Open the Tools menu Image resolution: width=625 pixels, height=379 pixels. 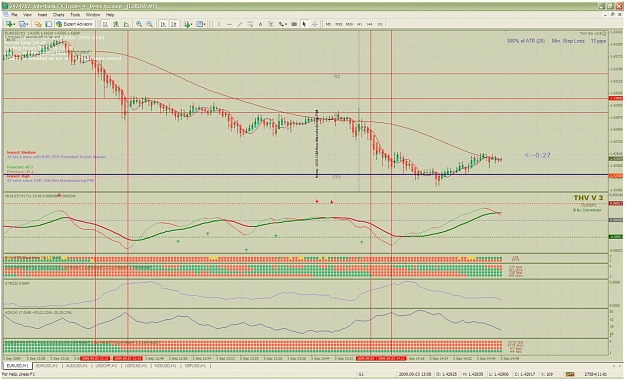(x=75, y=15)
